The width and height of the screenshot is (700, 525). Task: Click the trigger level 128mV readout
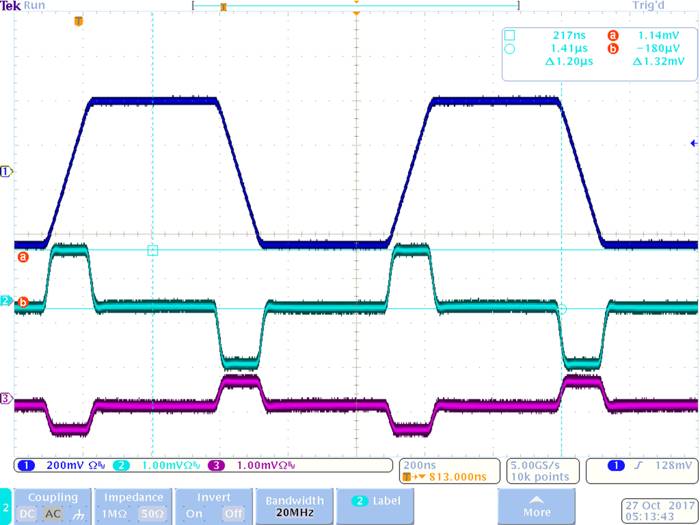click(640, 465)
